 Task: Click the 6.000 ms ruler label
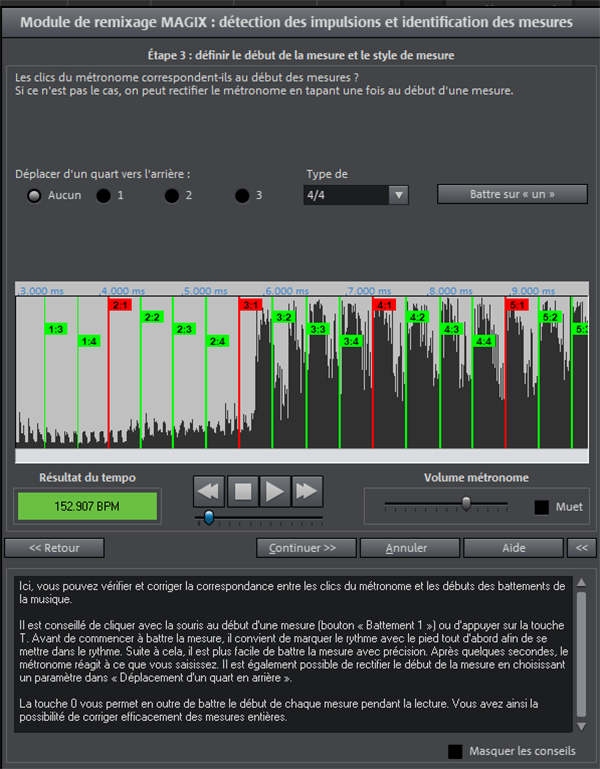coord(287,291)
